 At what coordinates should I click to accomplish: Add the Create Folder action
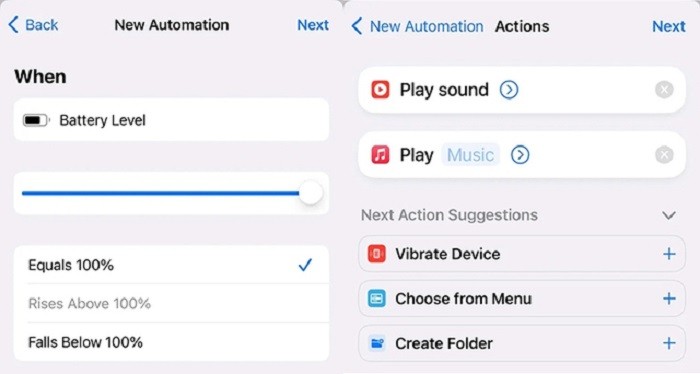pos(669,343)
